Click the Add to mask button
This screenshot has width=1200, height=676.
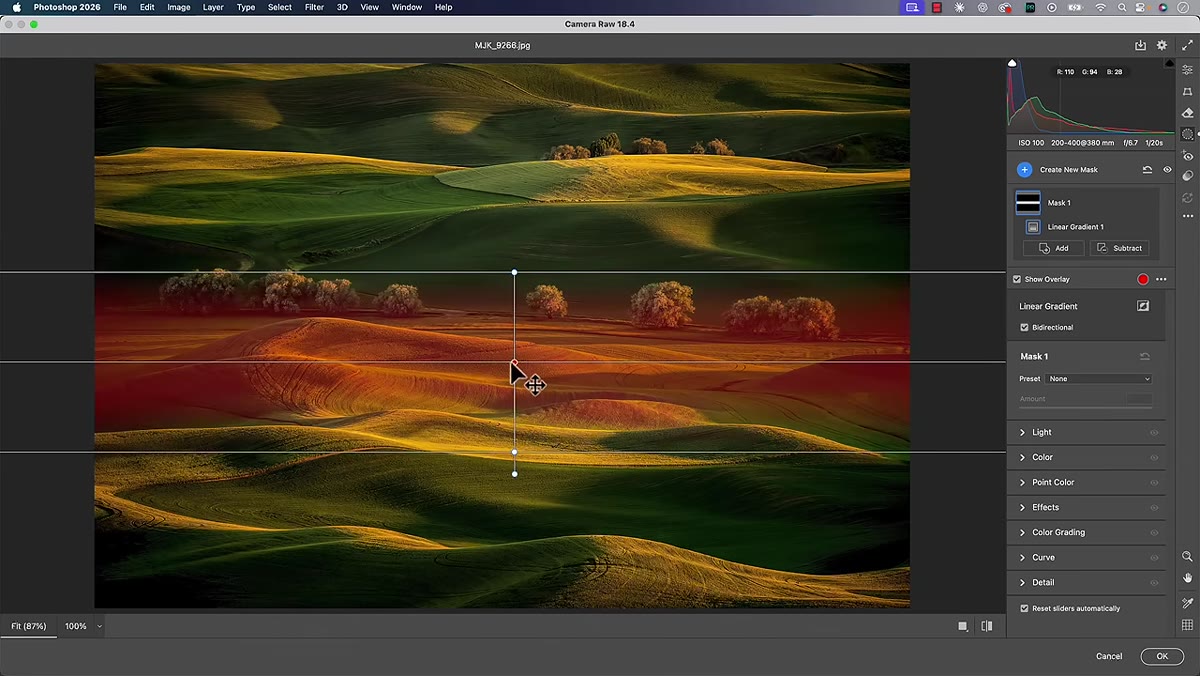1054,248
